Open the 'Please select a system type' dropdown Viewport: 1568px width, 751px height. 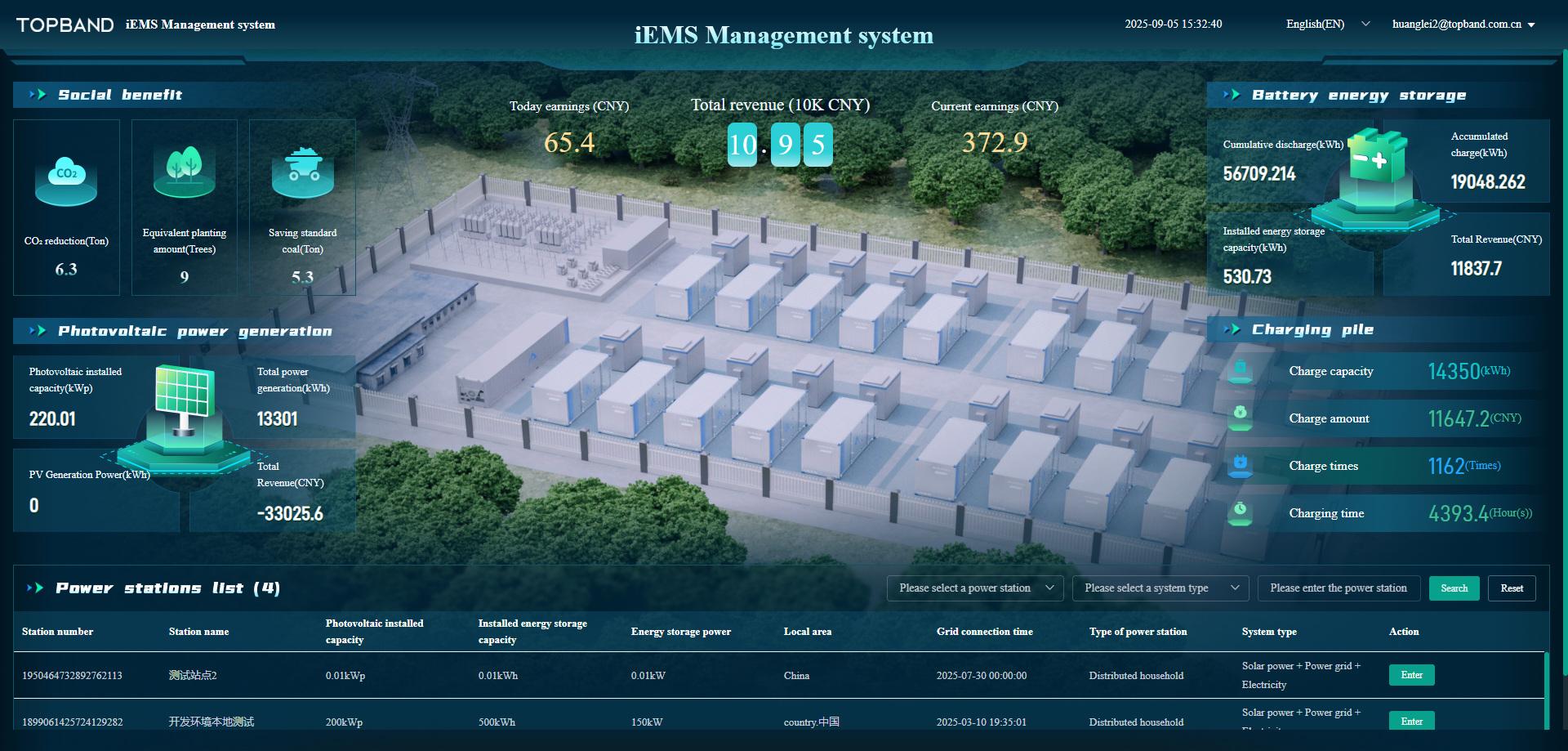click(1160, 588)
